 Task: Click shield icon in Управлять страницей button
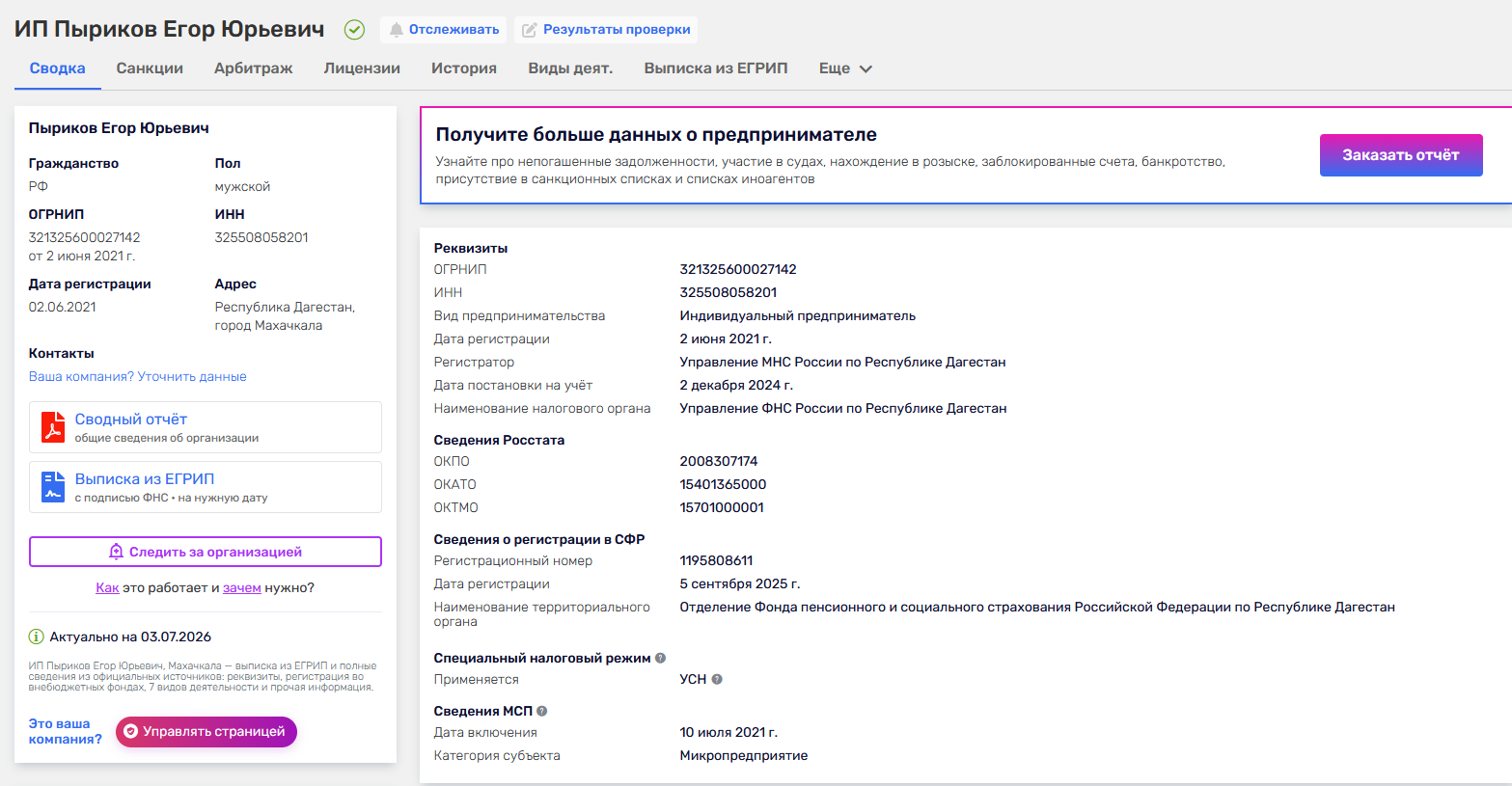tap(131, 731)
